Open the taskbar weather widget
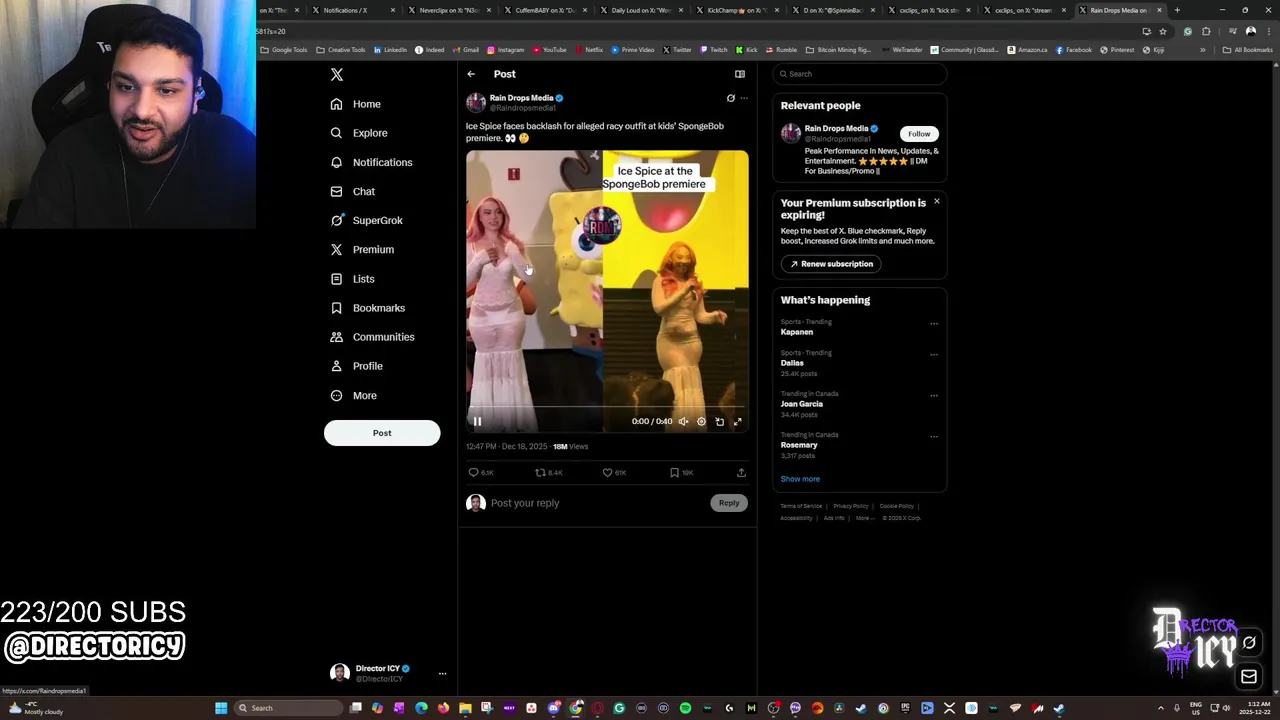The height and width of the screenshot is (720, 1280). click(38, 708)
